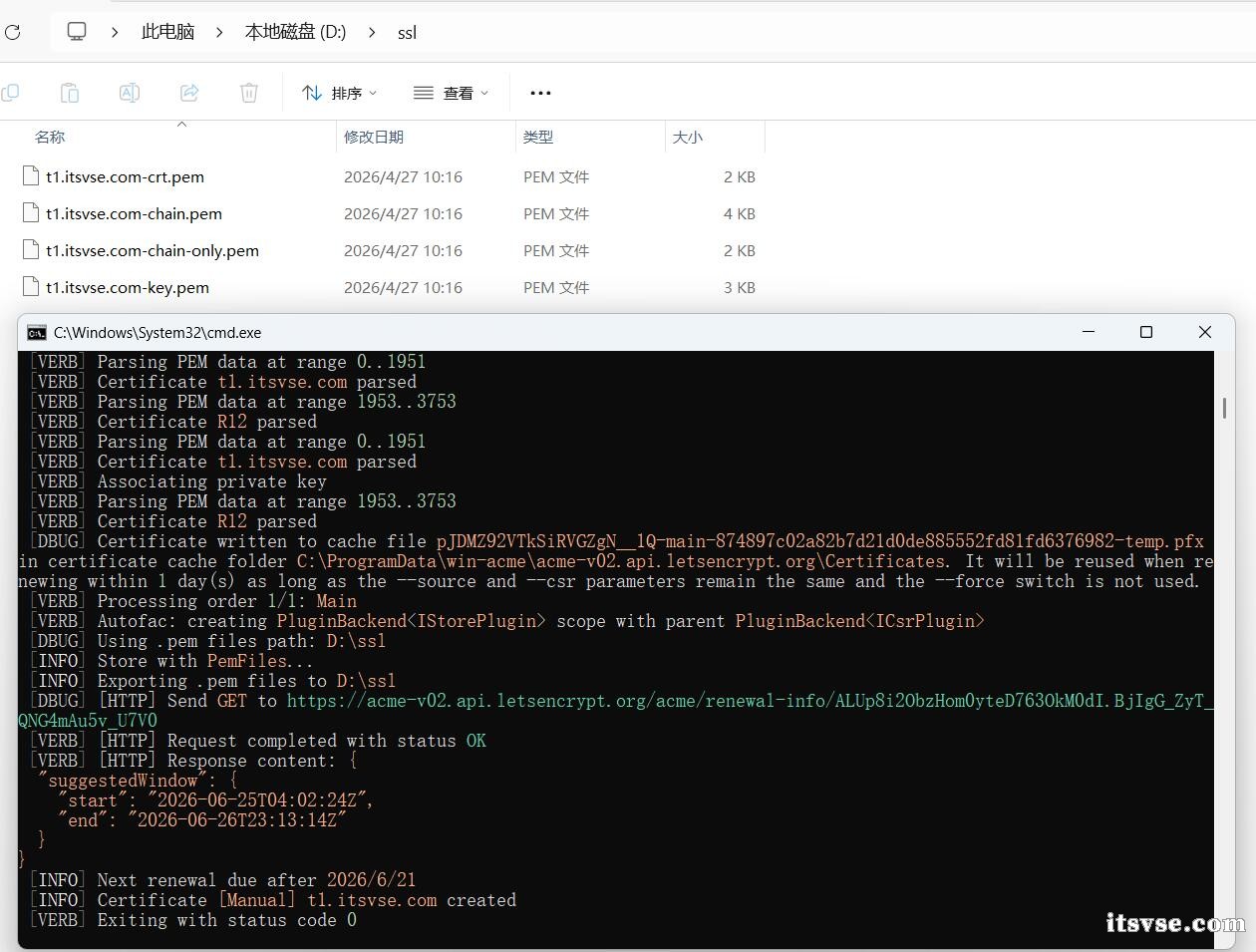Click the cmd window vertical scrollbar thumb
Viewport: 1256px width, 952px height.
1224,408
